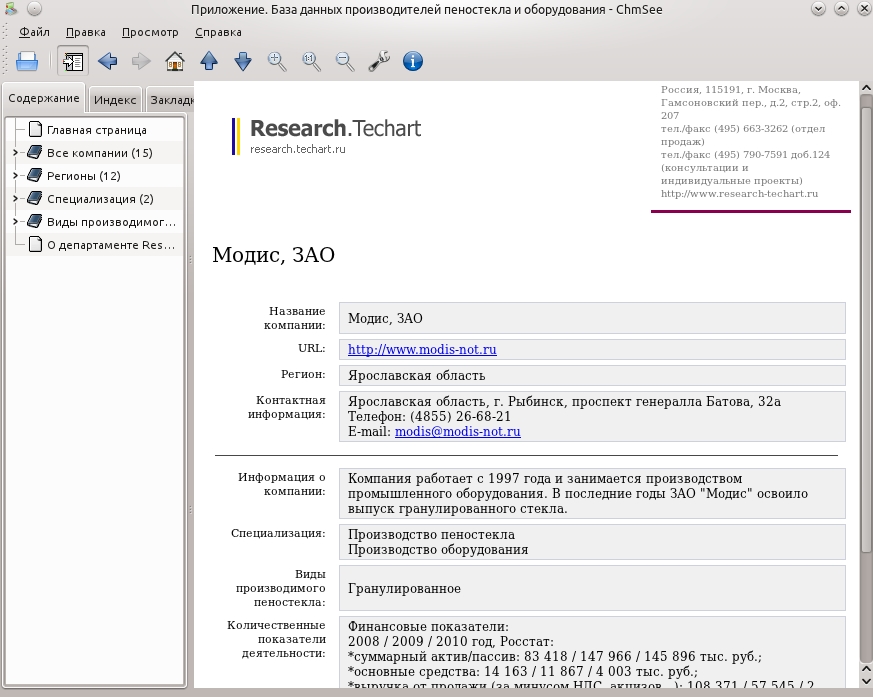Viewport: 873px width, 697px height.
Task: Open О департаменте Res... page
Action: (x=111, y=245)
